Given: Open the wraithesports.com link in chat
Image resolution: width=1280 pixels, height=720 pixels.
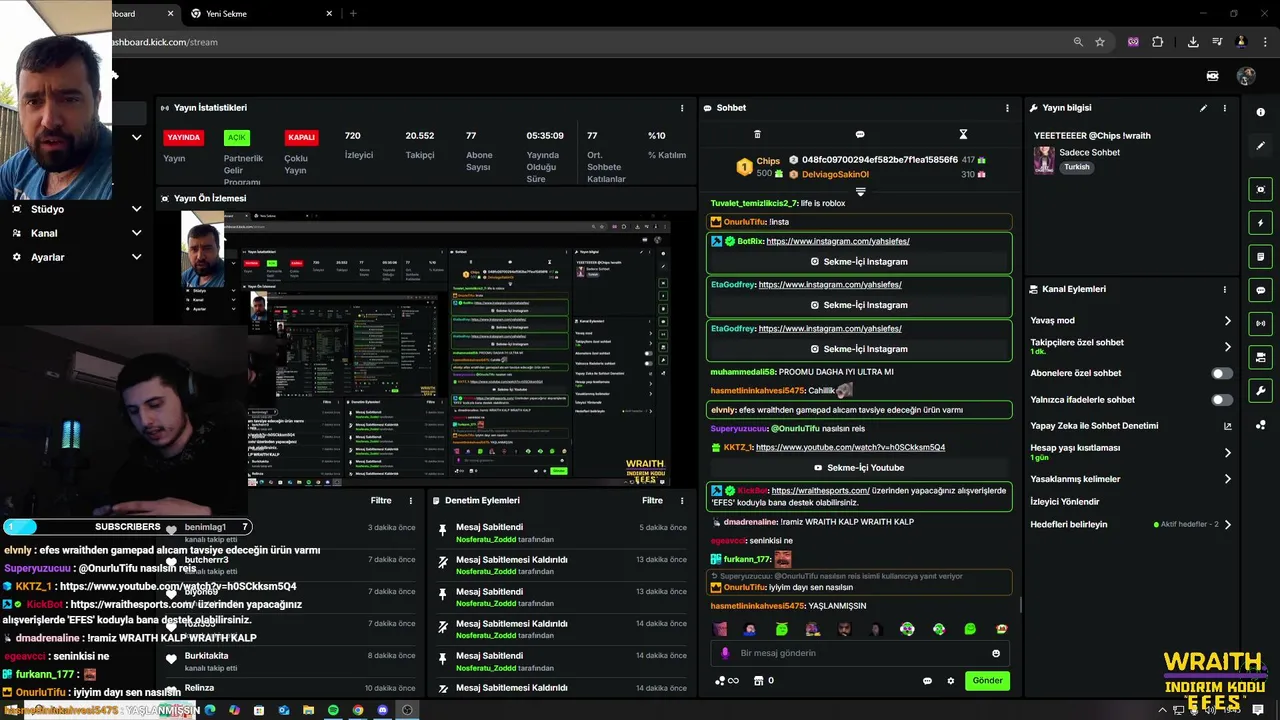Looking at the screenshot, I should (x=820, y=491).
